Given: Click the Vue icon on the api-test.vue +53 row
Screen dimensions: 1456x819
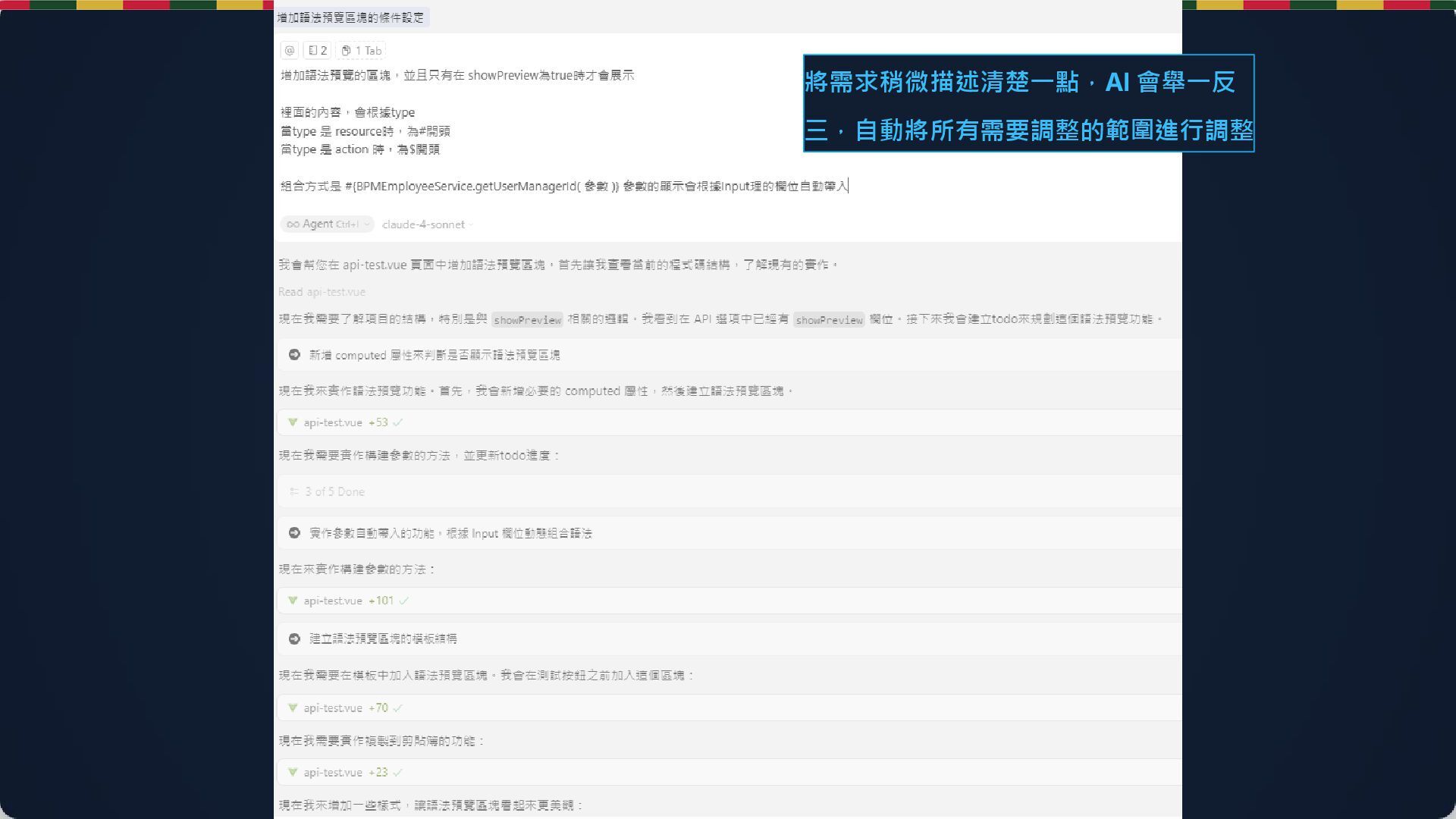Looking at the screenshot, I should click(x=293, y=422).
